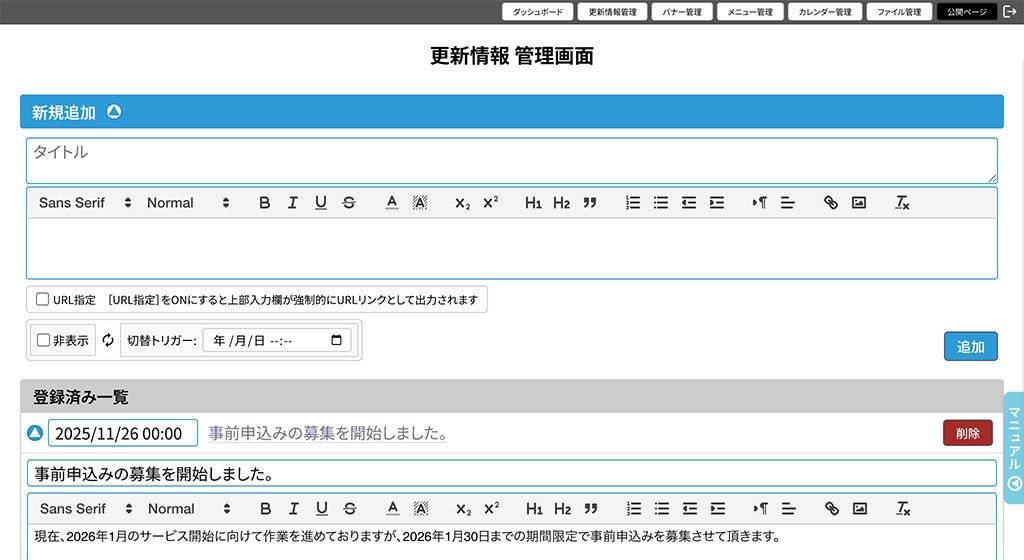Open 更新情報管理 menu
1024x560 pixels.
tap(612, 12)
